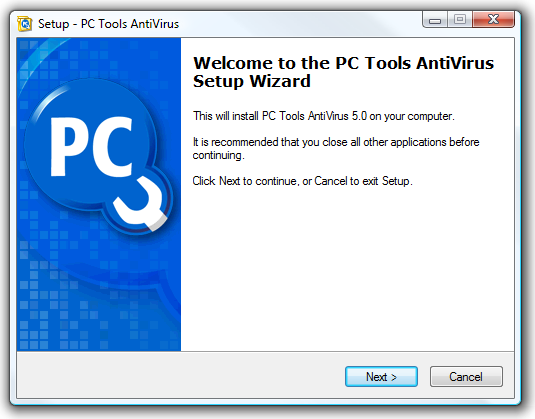Image resolution: width=535 pixels, height=419 pixels.
Task: Cancel the PC Tools AntiVirus setup
Action: pos(466,377)
